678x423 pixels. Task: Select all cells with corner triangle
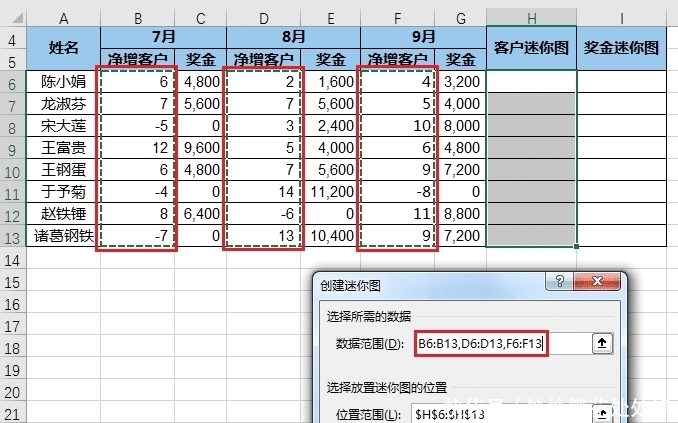[x=16, y=18]
